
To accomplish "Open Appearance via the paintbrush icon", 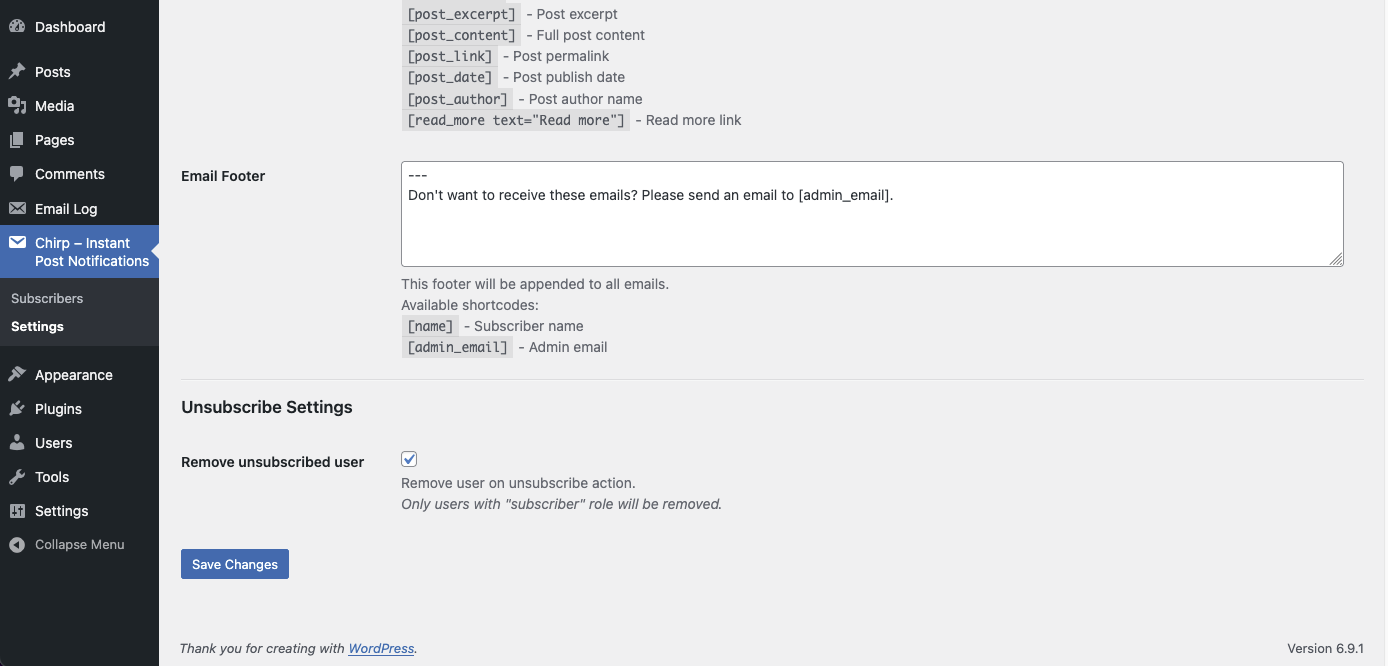I will (17, 374).
